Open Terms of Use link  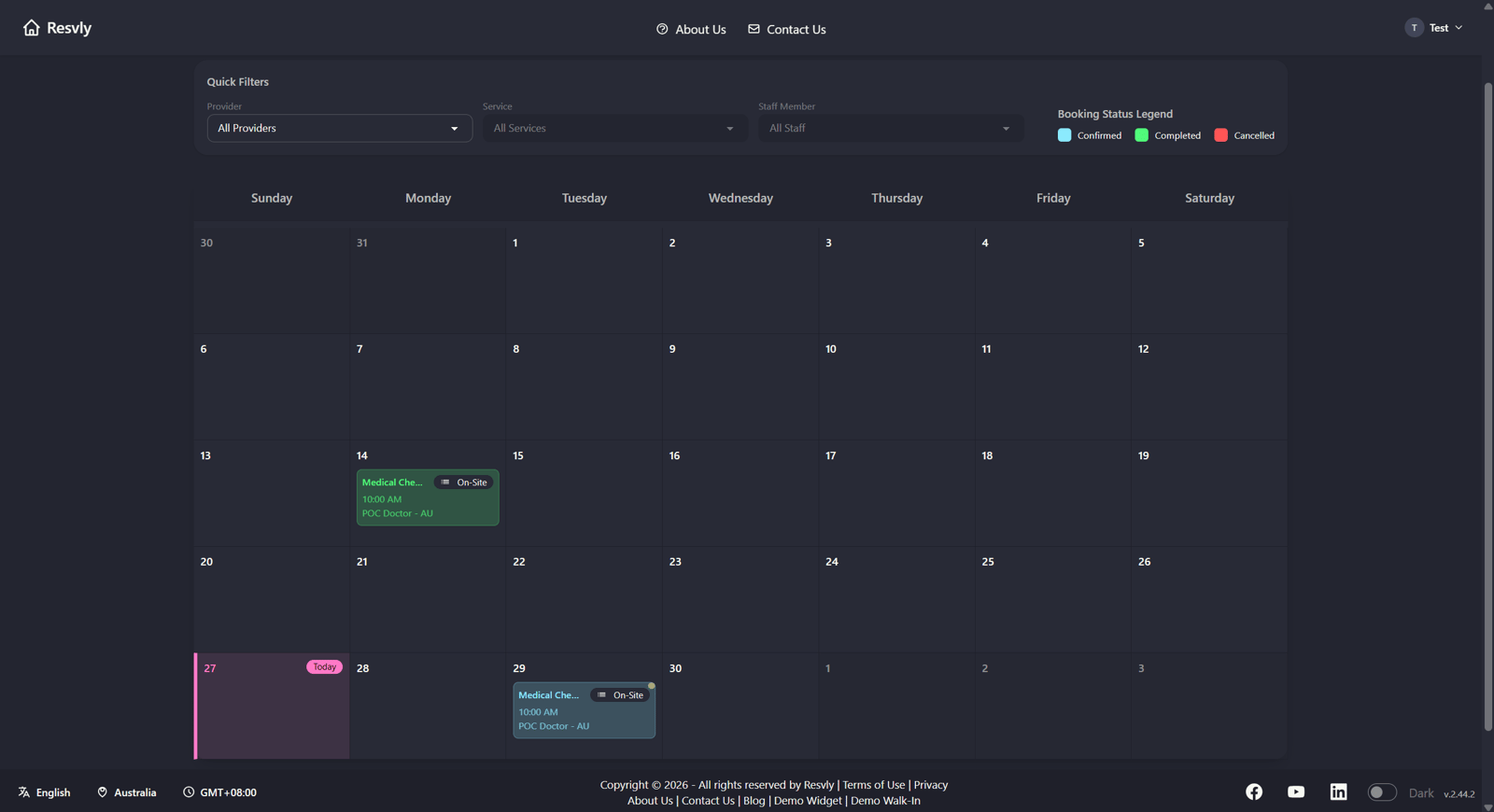(874, 785)
